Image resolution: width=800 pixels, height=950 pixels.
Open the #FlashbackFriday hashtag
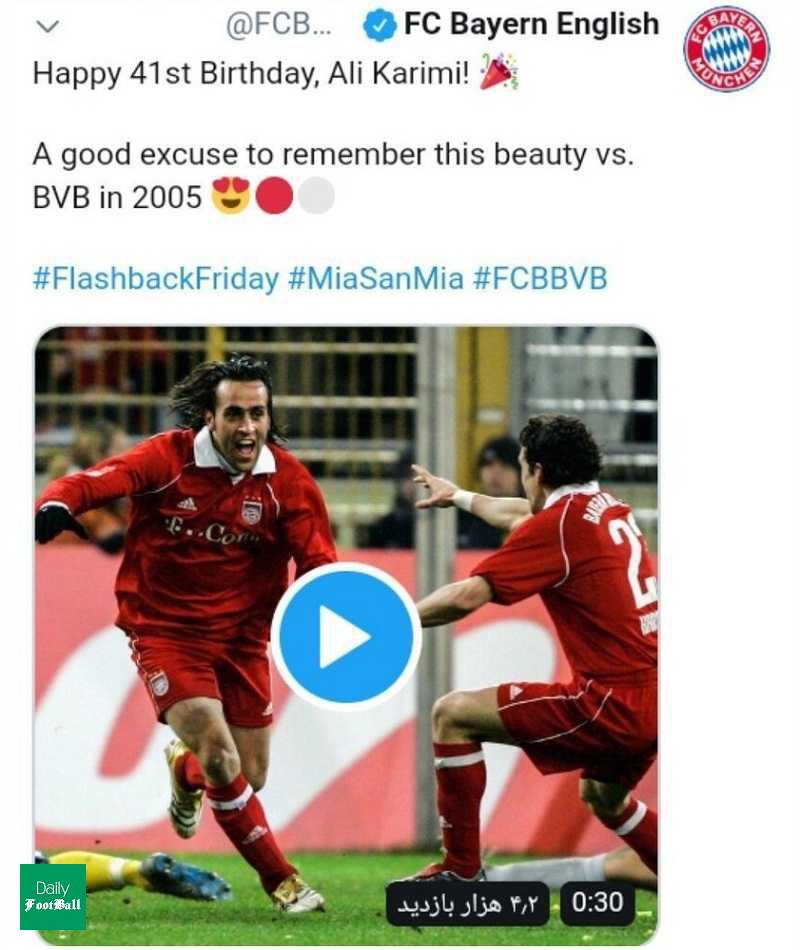click(156, 278)
